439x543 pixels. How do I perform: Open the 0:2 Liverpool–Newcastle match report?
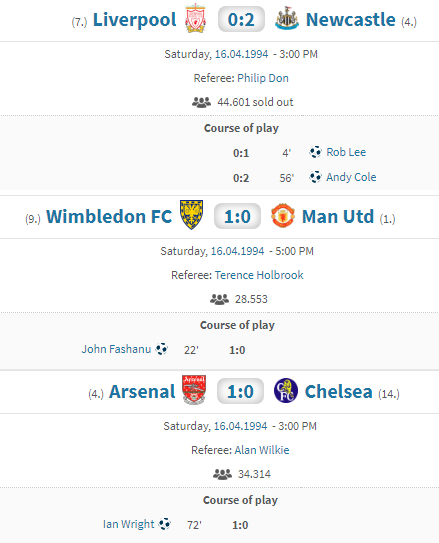[241, 19]
